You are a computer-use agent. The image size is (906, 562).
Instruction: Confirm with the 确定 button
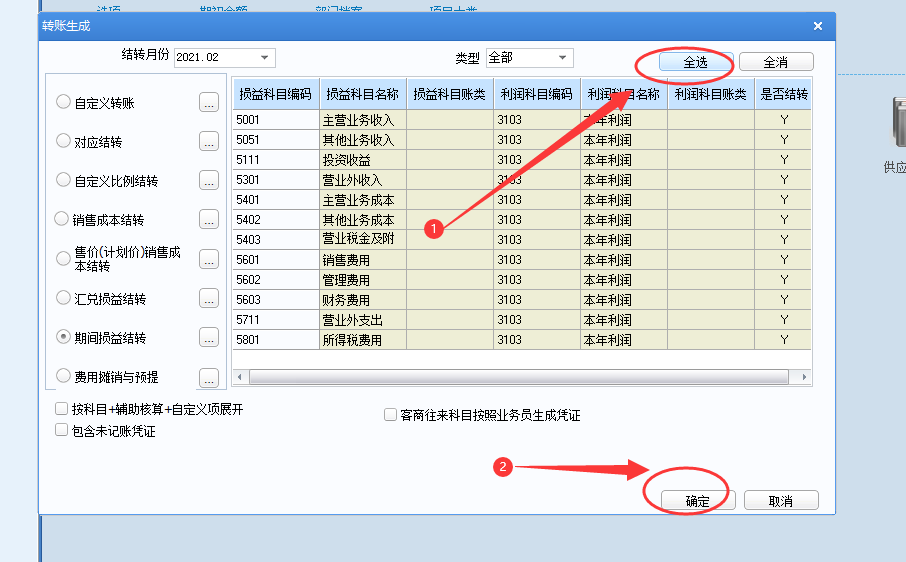click(x=698, y=500)
